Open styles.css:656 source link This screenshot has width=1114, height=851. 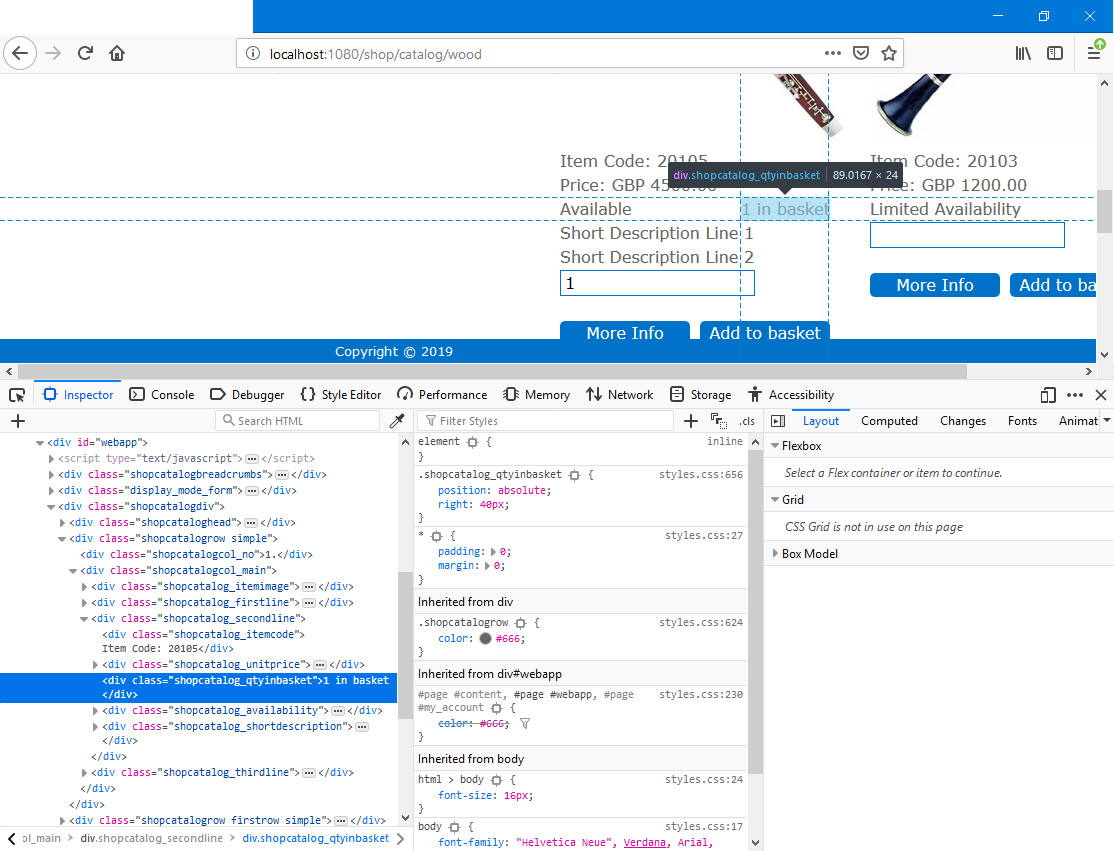pos(701,475)
